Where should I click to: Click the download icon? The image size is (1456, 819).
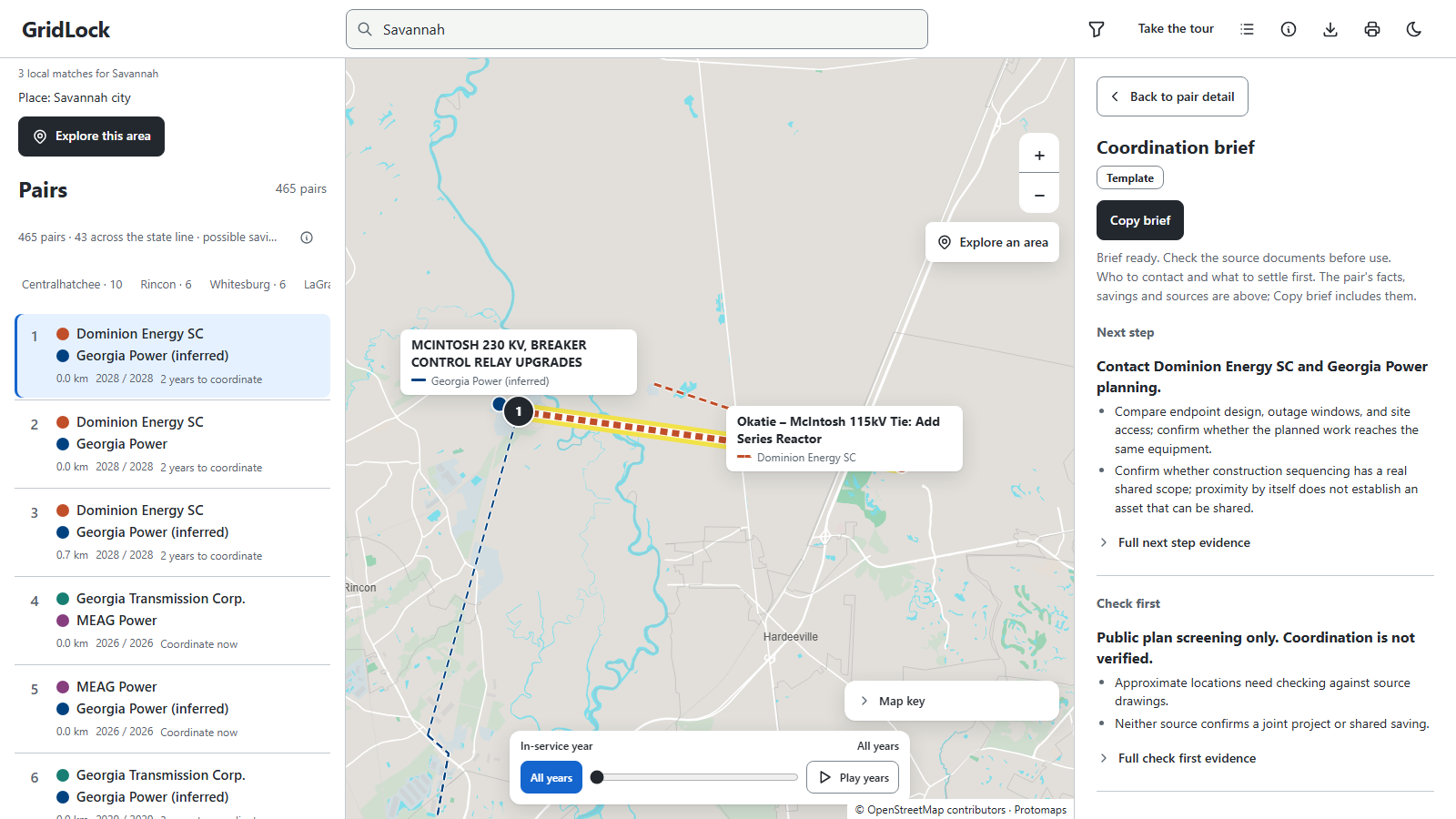point(1330,29)
